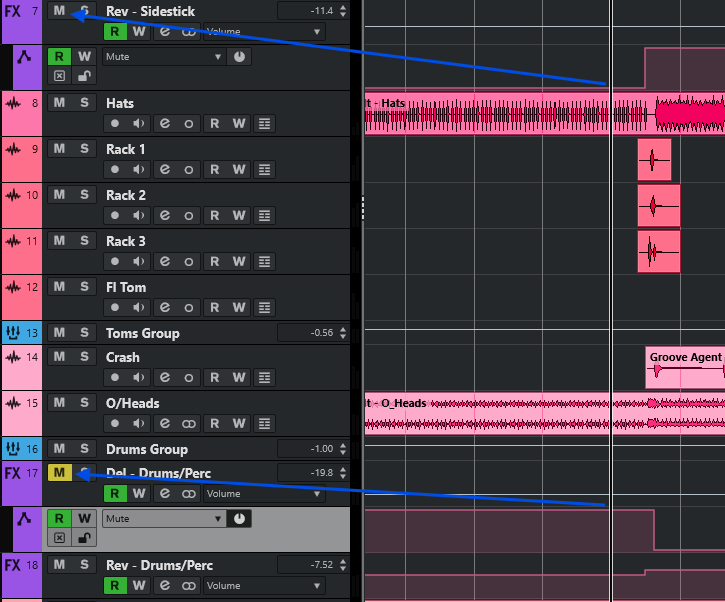Select the Rack 1 audio event
This screenshot has width=725, height=602.
pyautogui.click(x=654, y=160)
